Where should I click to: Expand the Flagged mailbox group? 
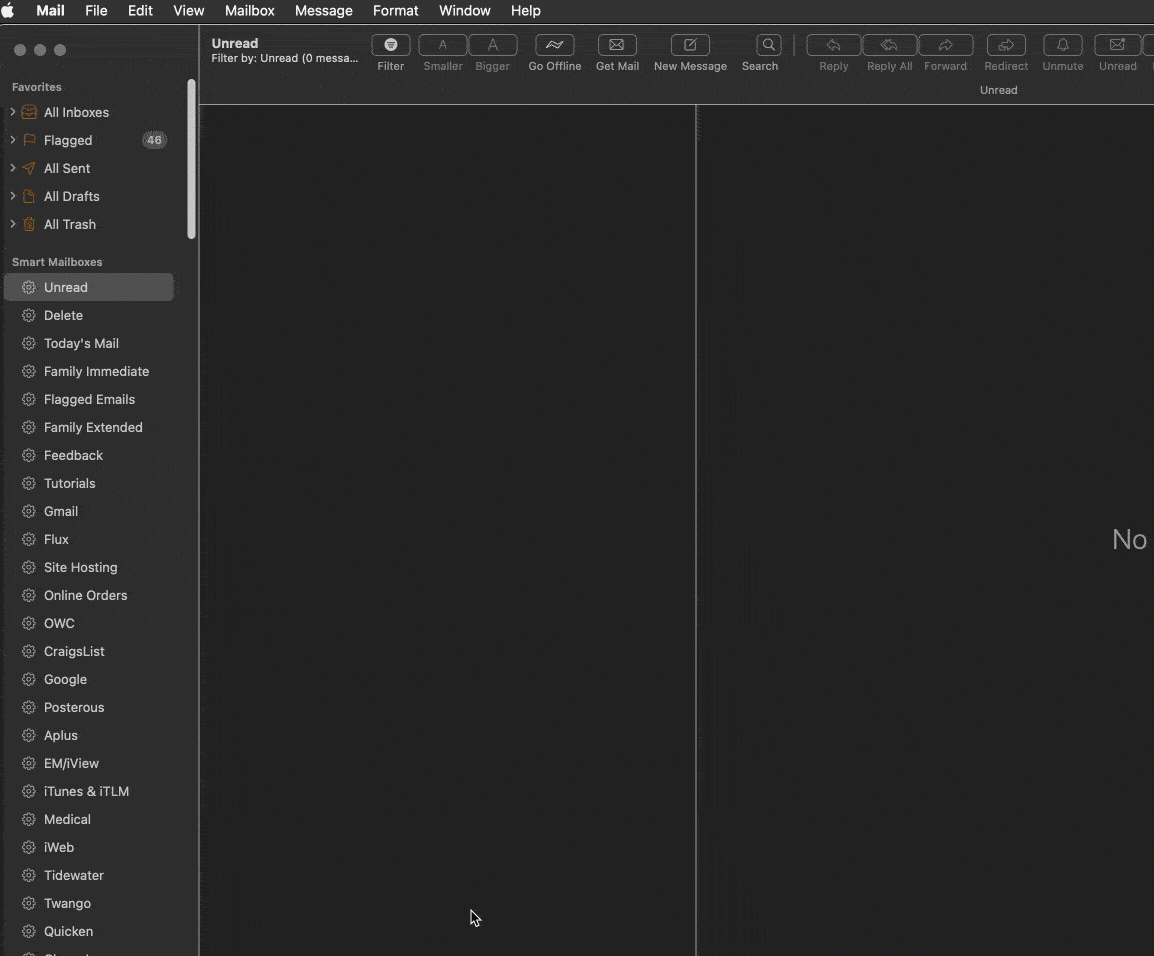pos(13,140)
